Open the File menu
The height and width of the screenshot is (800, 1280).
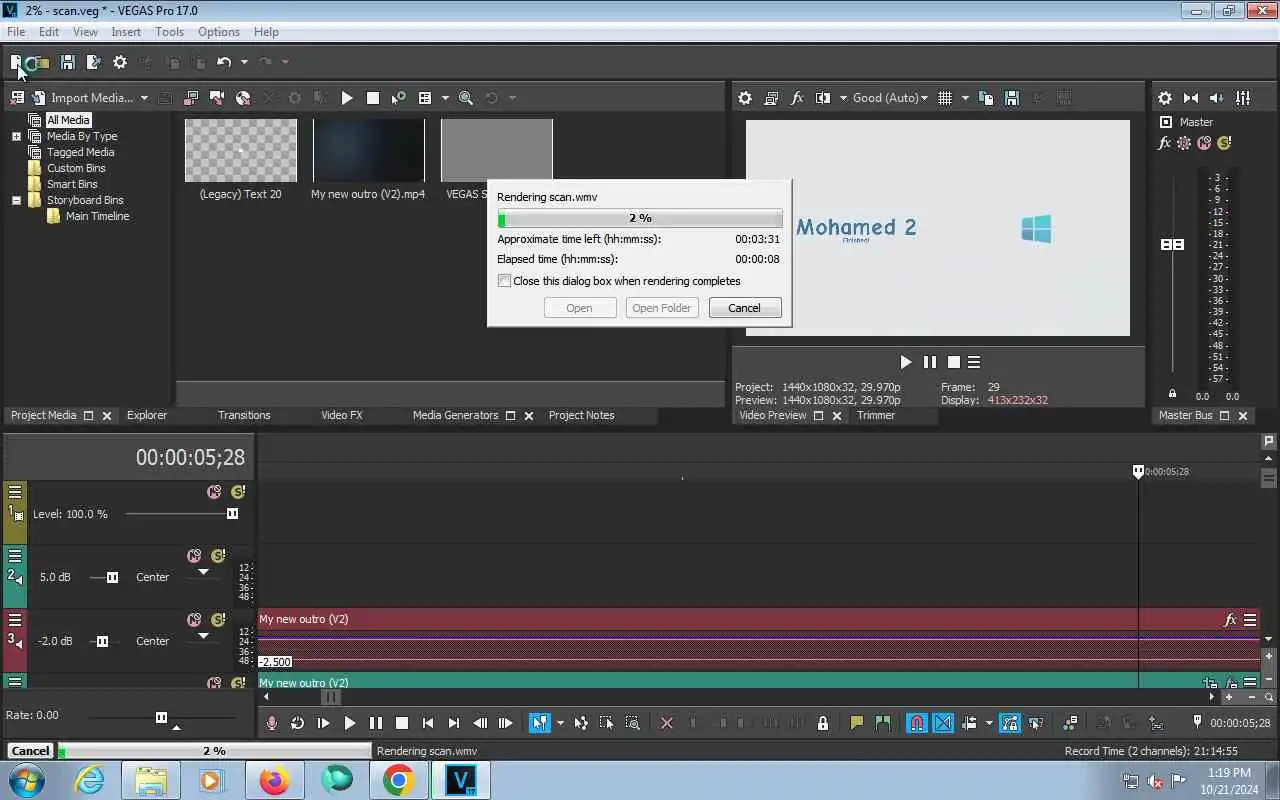pyautogui.click(x=16, y=32)
